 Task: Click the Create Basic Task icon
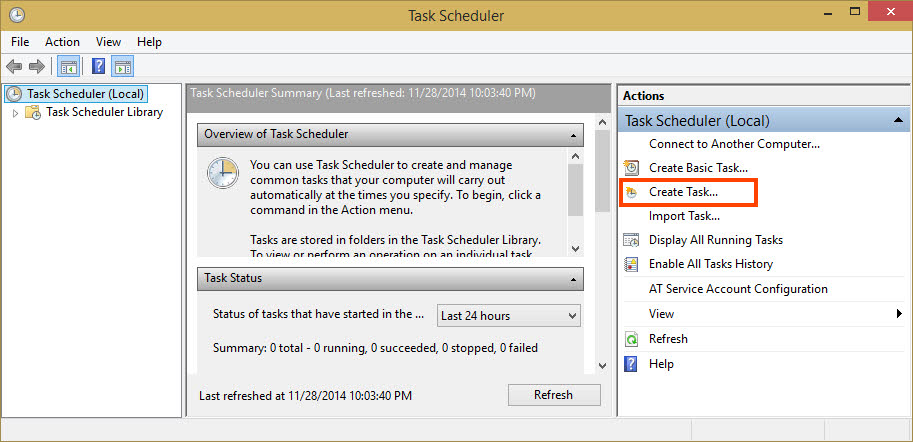coord(631,168)
